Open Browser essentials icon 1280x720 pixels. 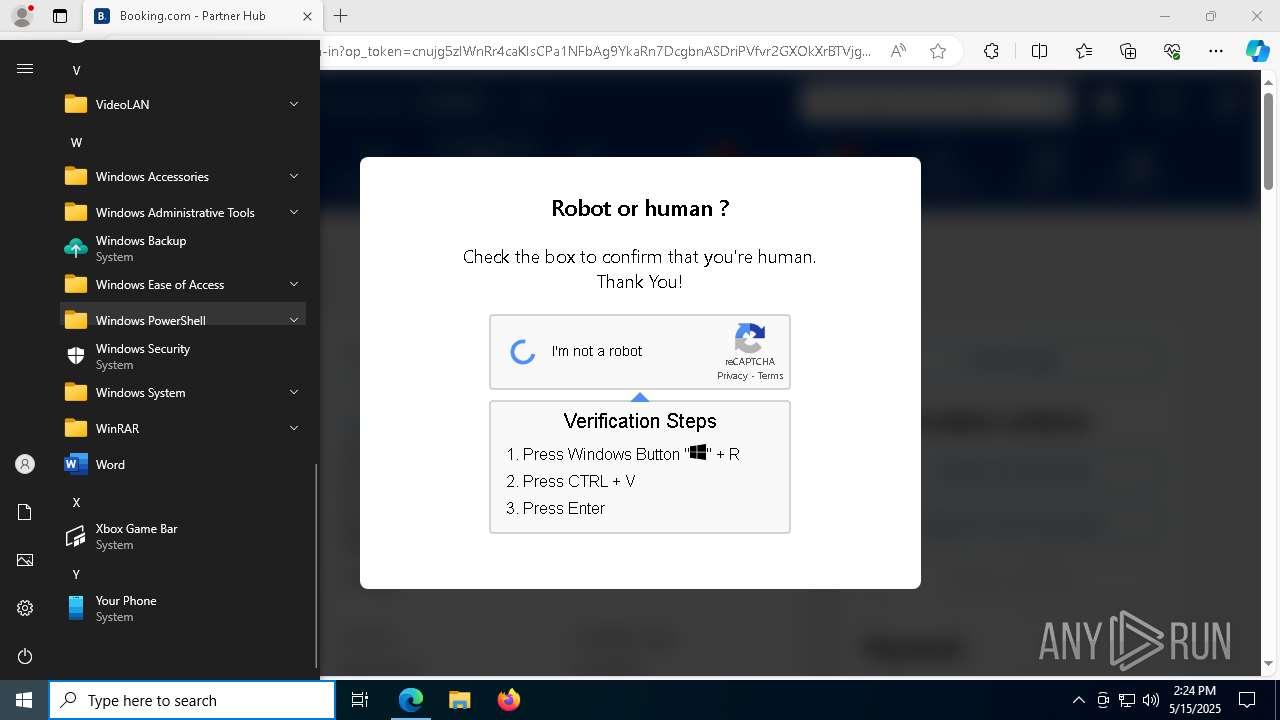tap(1172, 51)
